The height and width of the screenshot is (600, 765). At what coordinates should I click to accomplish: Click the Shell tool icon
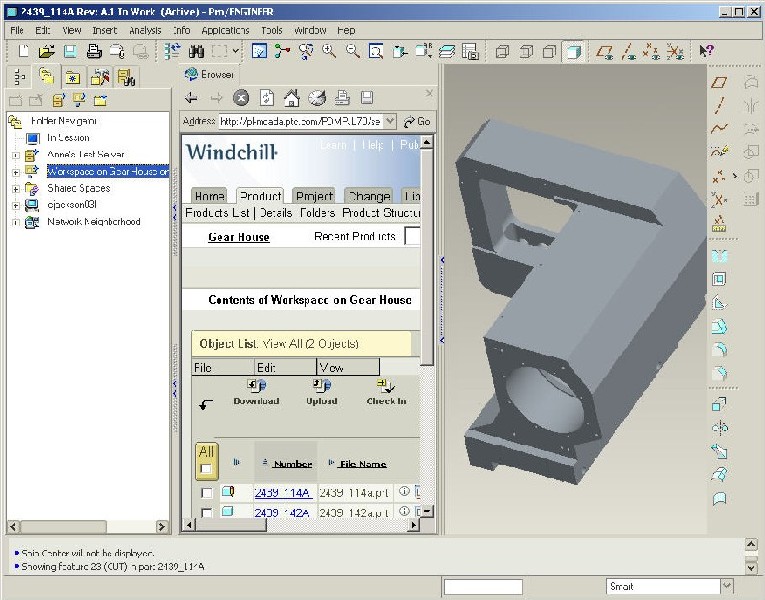click(719, 280)
